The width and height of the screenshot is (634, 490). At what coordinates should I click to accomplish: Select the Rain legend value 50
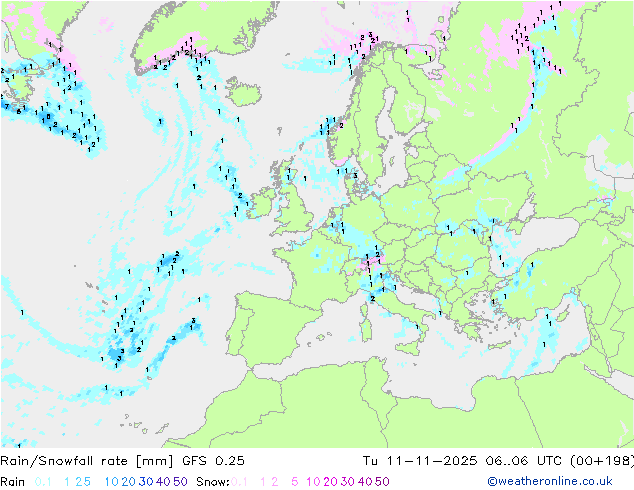pos(180,482)
